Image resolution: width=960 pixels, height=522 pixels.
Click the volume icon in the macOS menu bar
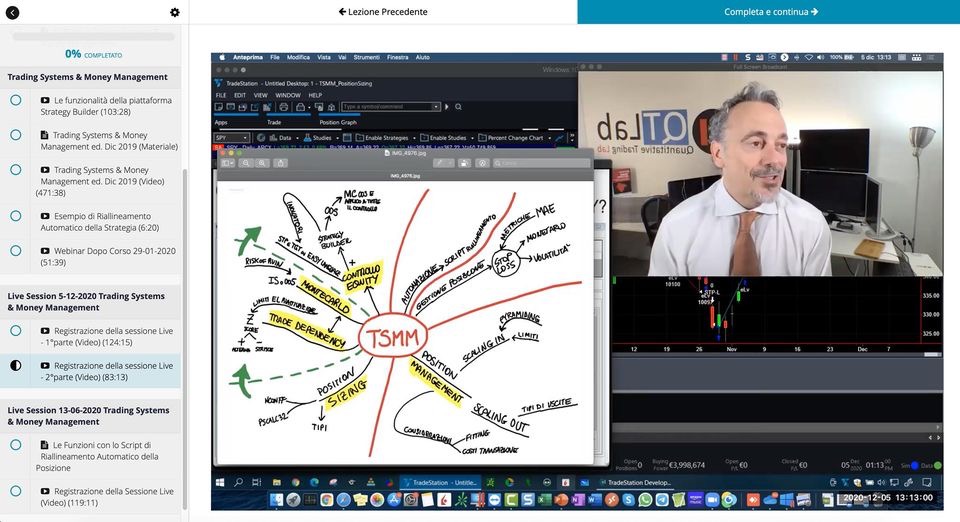(820, 58)
